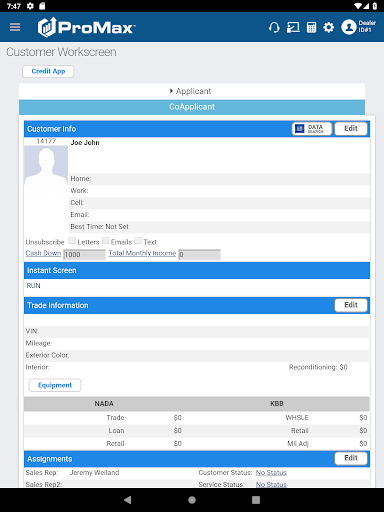Check the Emails unsubscribe checkbox
The height and width of the screenshot is (512, 384).
click(106, 241)
